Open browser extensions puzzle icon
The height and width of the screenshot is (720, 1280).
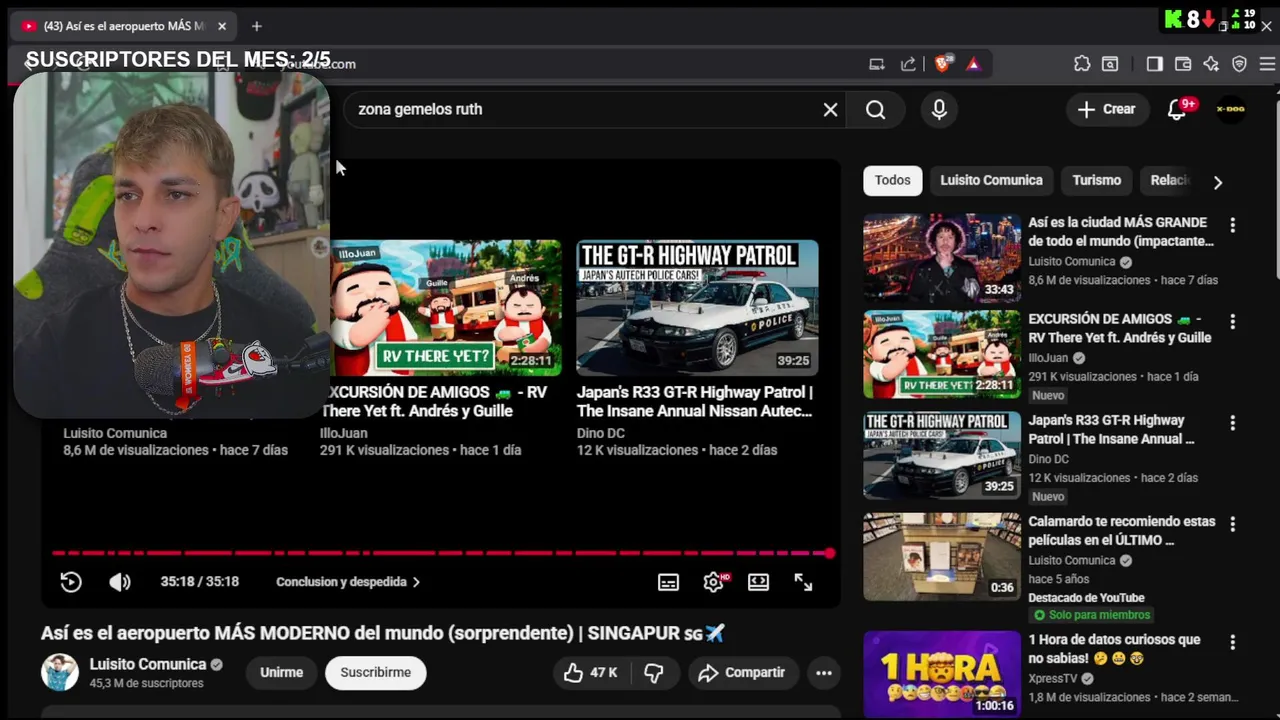[1082, 64]
